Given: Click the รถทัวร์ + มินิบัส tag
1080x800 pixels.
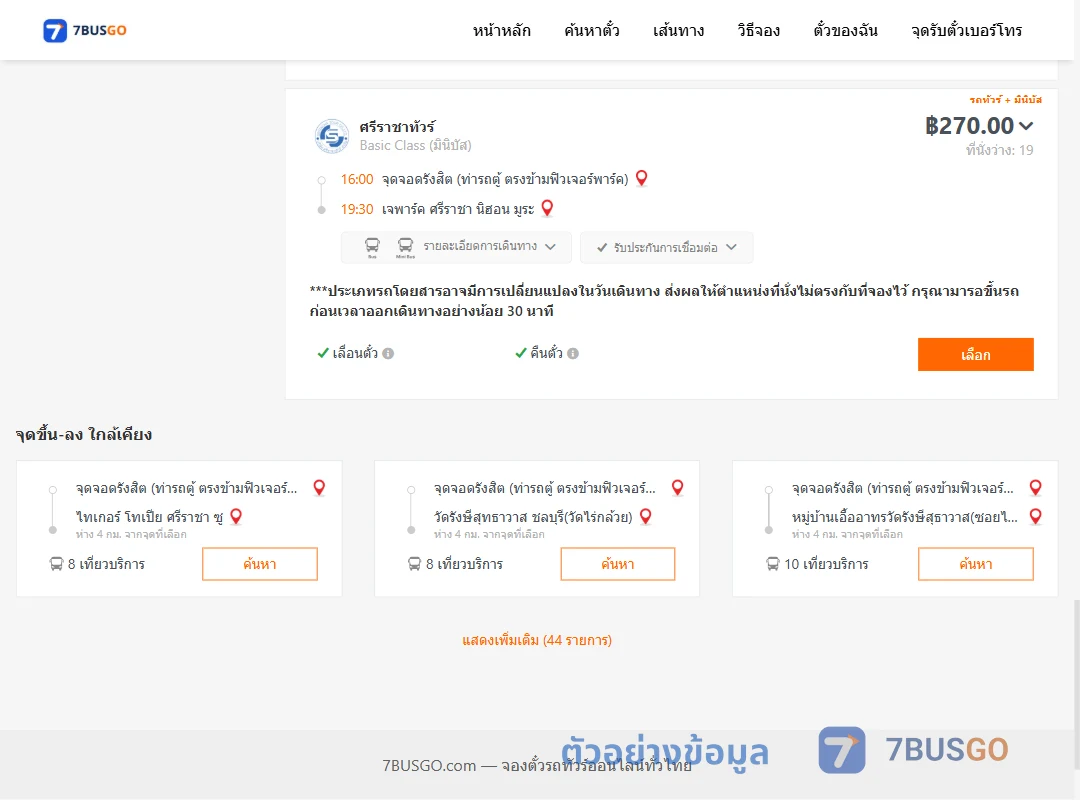Looking at the screenshot, I should click(x=1006, y=100).
